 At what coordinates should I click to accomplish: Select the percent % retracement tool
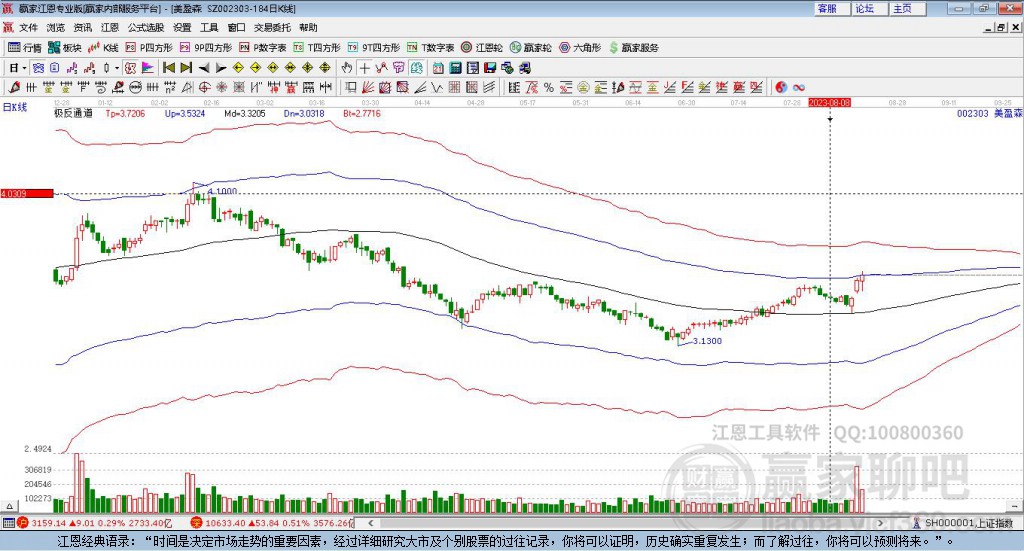pyautogui.click(x=549, y=87)
